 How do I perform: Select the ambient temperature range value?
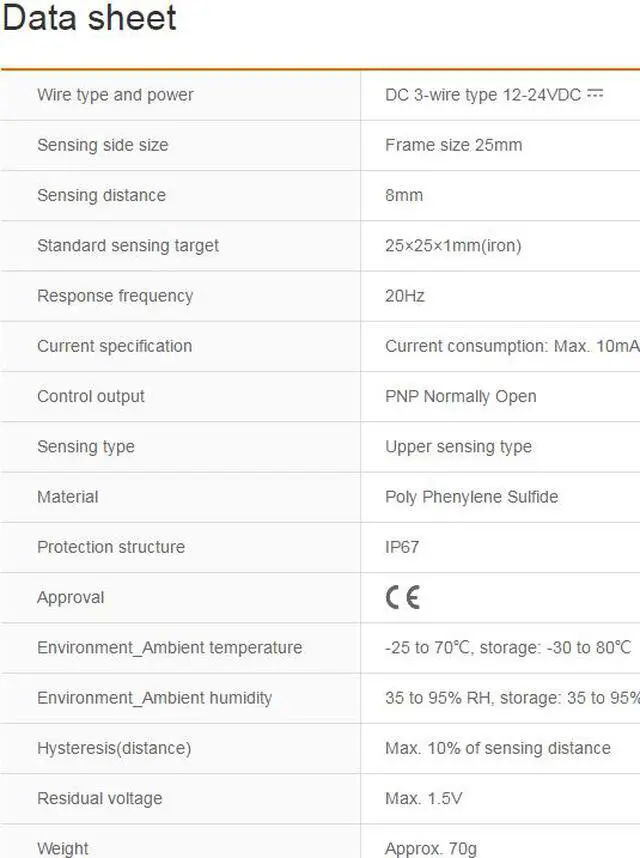coord(508,648)
